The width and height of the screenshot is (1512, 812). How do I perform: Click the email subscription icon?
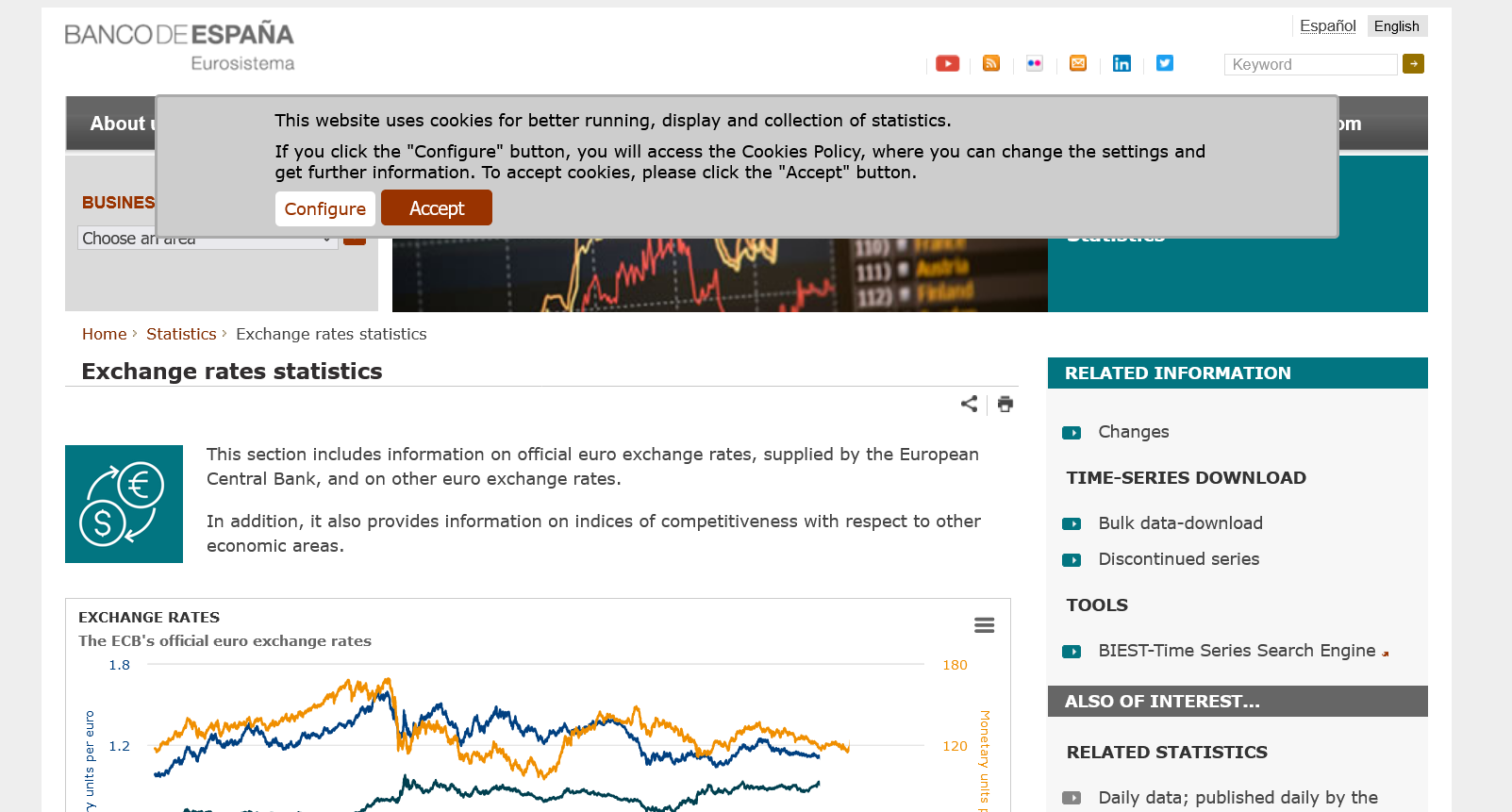[x=1078, y=63]
